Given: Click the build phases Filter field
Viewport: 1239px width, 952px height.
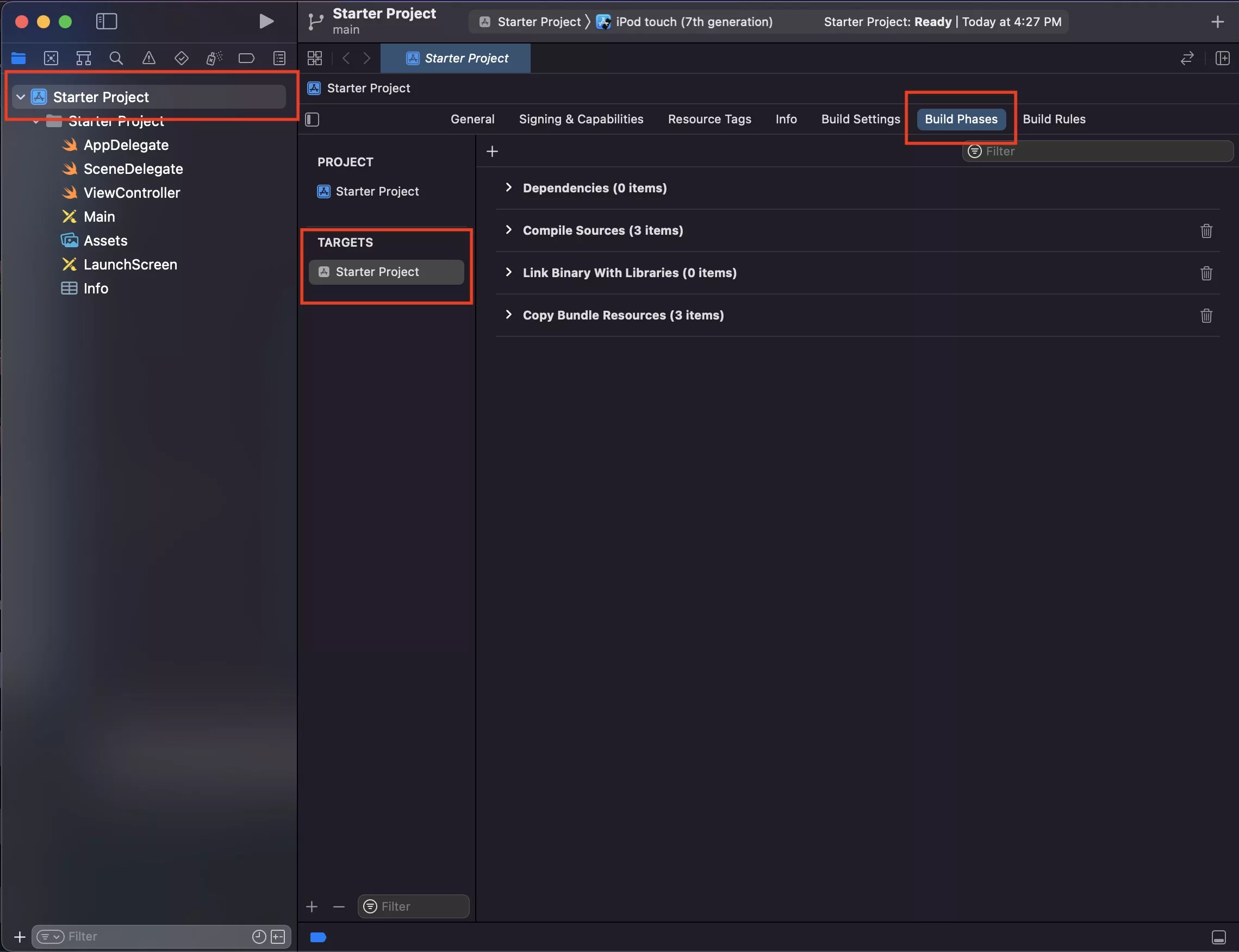Looking at the screenshot, I should click(1097, 151).
